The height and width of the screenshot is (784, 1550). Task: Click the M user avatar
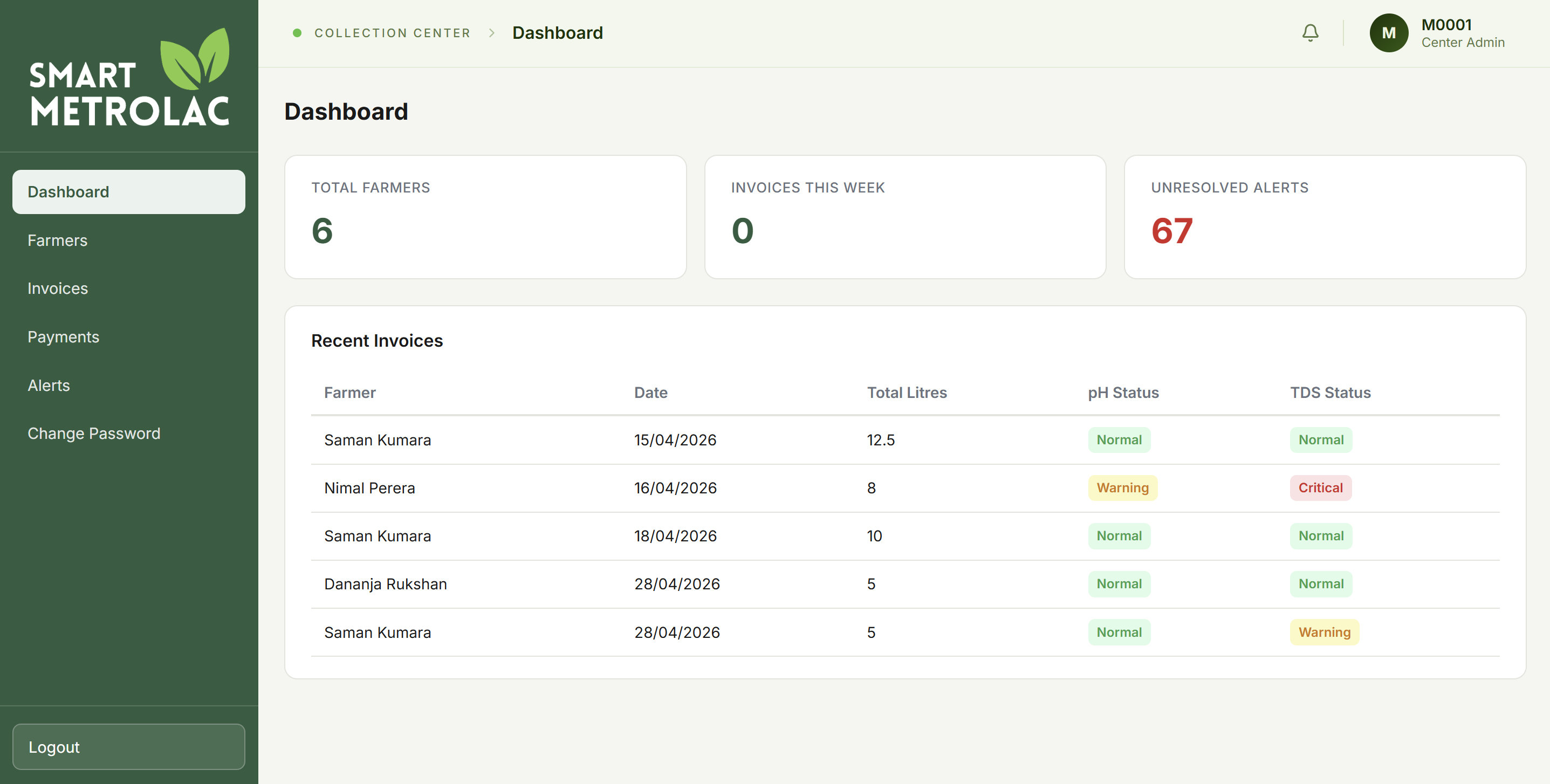point(1388,32)
